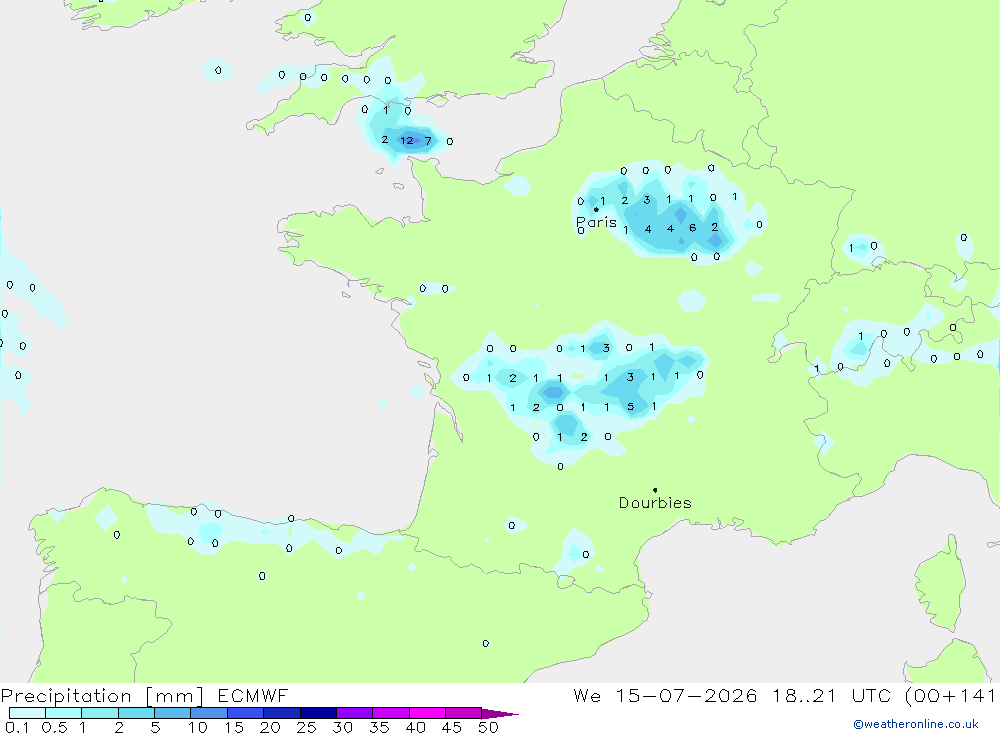Click the 7 mm value beside the 12

pos(428,141)
